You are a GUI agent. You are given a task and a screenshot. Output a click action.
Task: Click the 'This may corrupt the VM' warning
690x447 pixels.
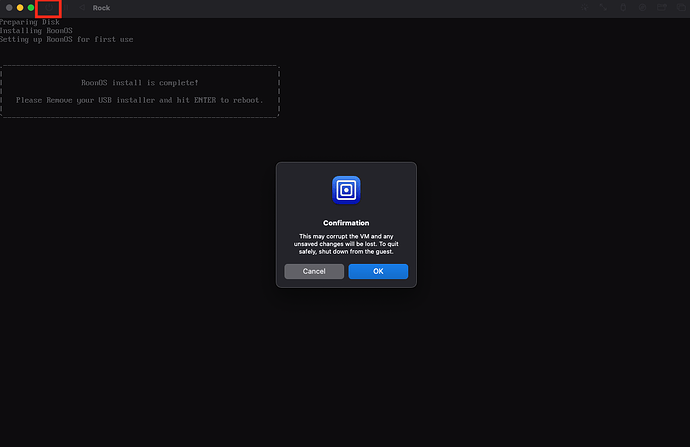pos(346,244)
